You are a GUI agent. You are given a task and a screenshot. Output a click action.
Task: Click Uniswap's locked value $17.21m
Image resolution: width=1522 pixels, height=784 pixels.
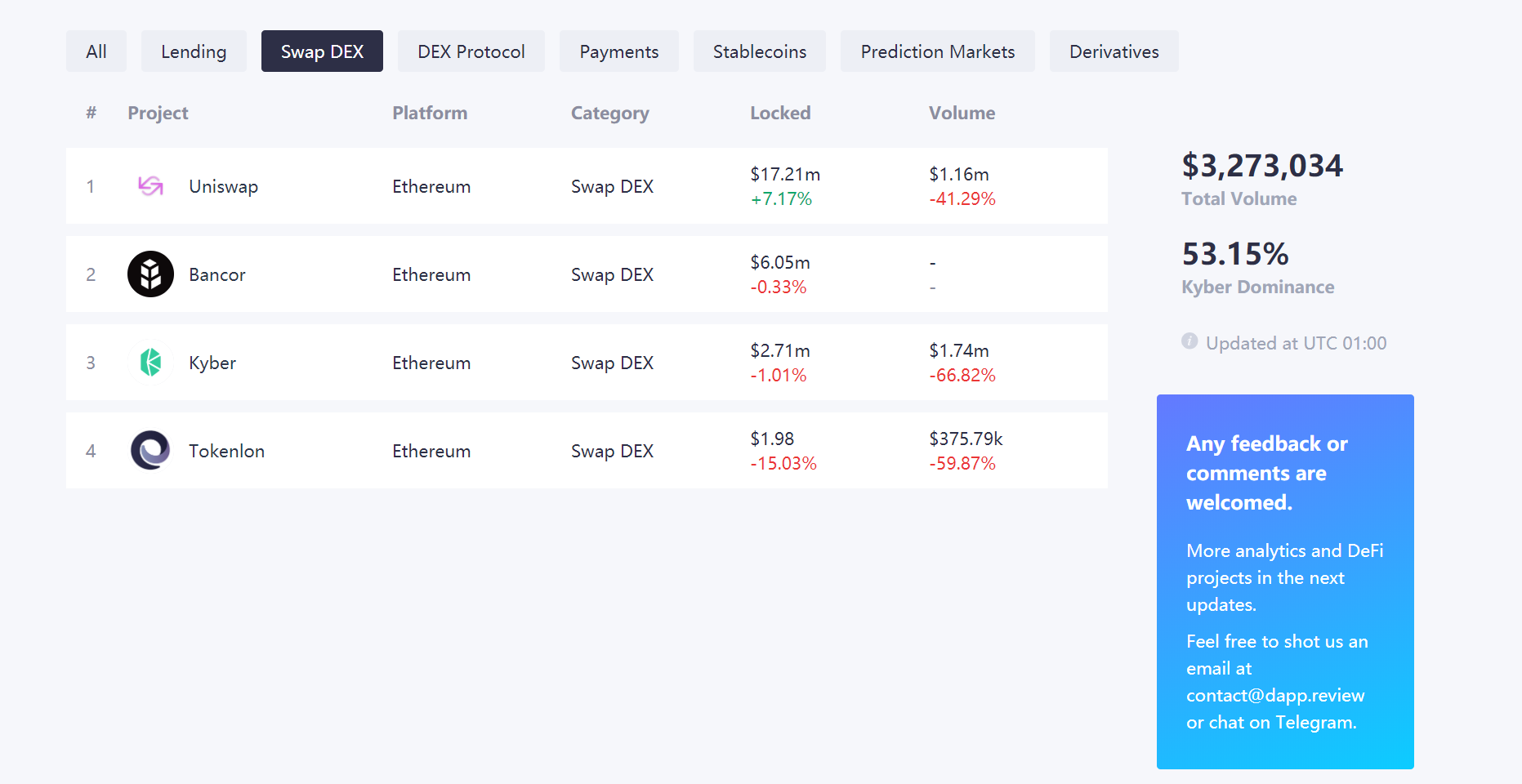pyautogui.click(x=785, y=174)
